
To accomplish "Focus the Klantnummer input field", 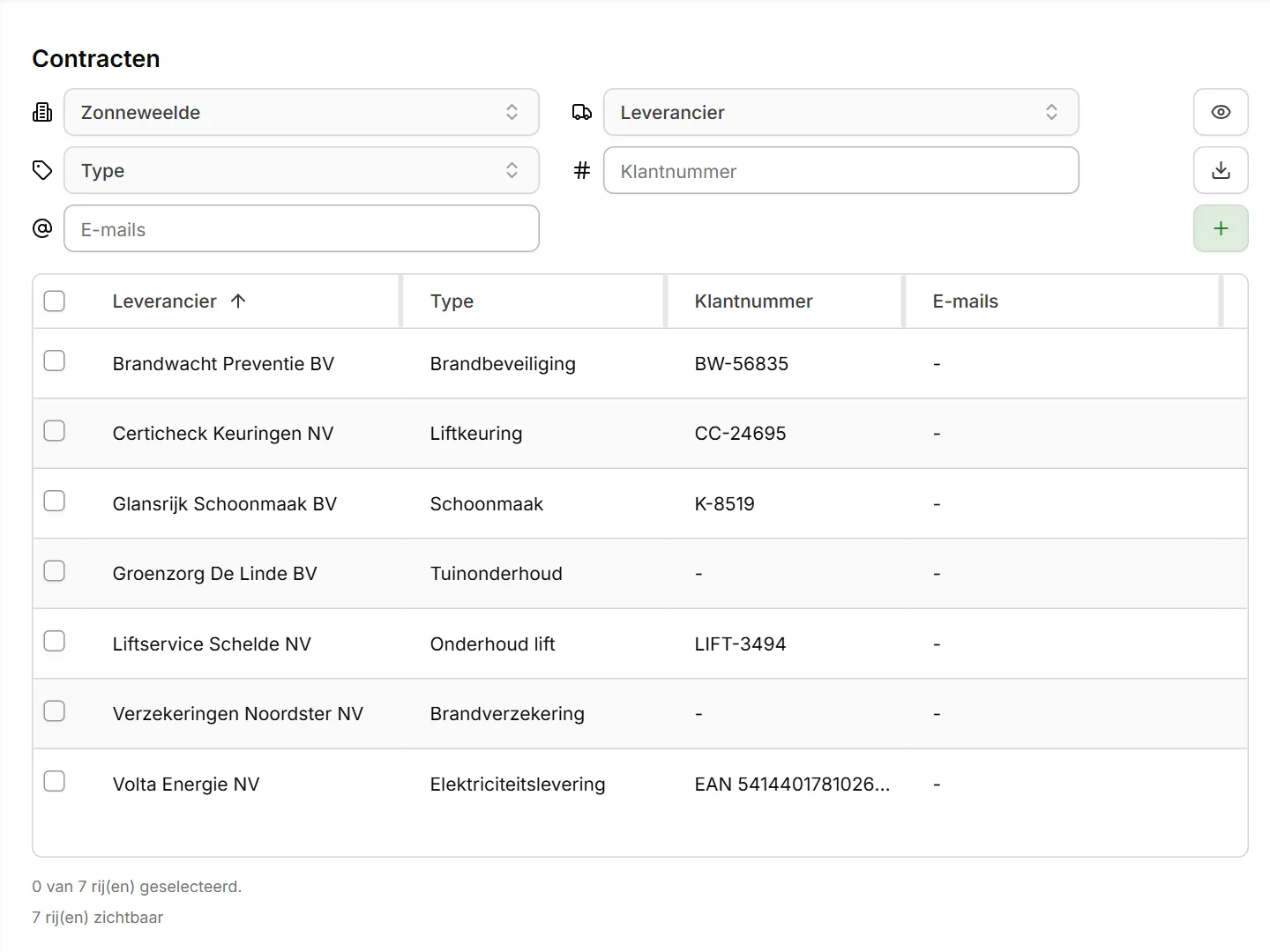I will [x=841, y=170].
